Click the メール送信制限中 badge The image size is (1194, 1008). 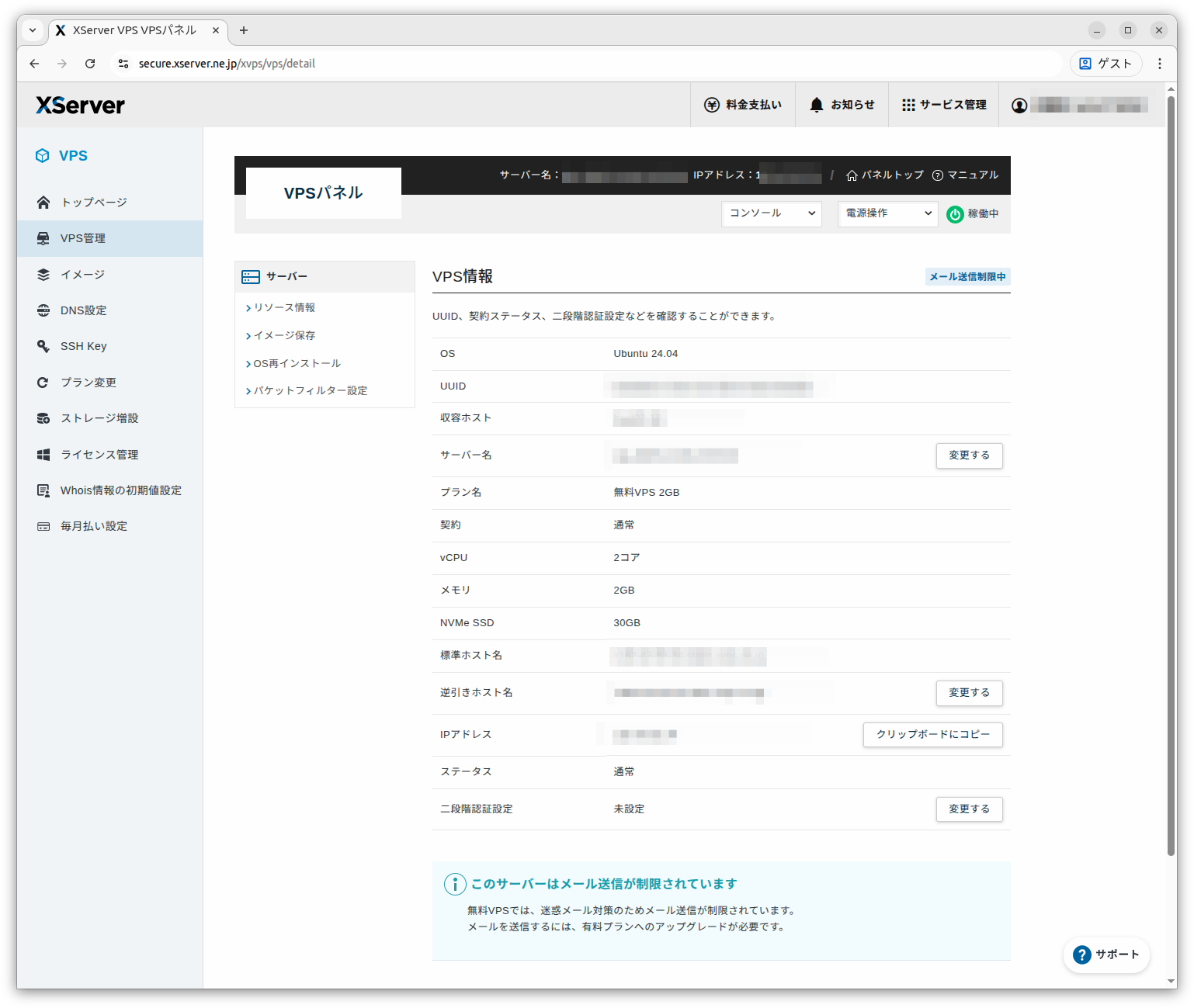pyautogui.click(x=967, y=276)
